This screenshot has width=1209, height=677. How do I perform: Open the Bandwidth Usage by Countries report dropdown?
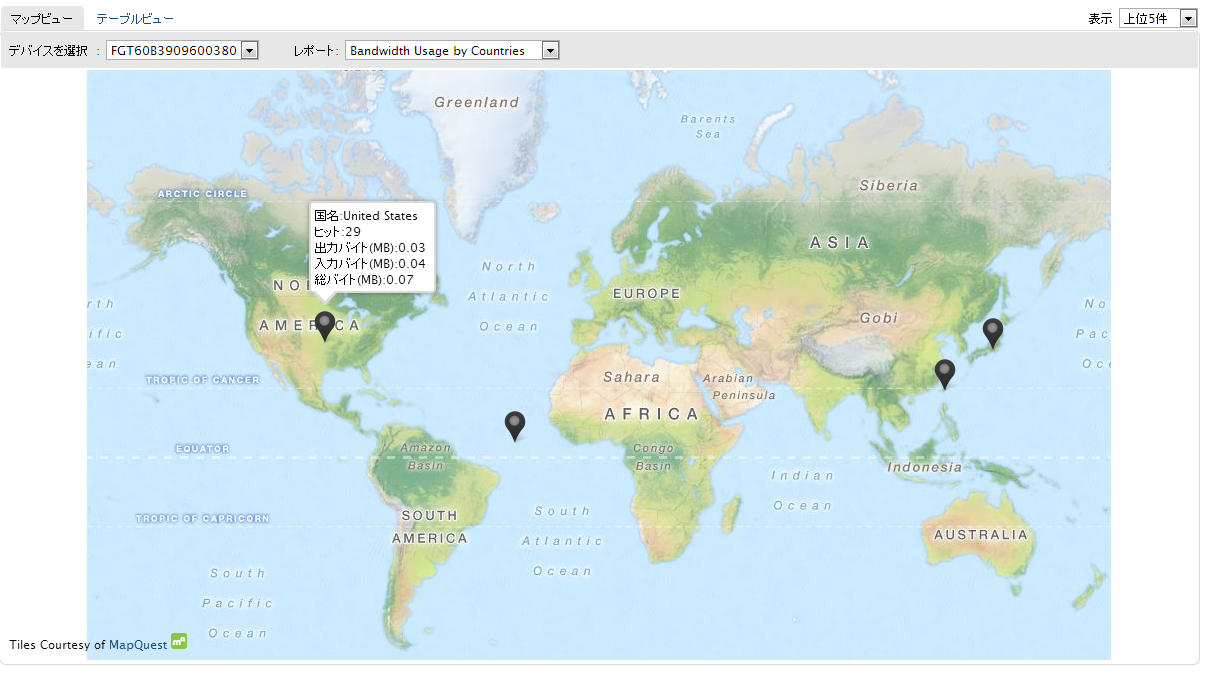tap(452, 50)
